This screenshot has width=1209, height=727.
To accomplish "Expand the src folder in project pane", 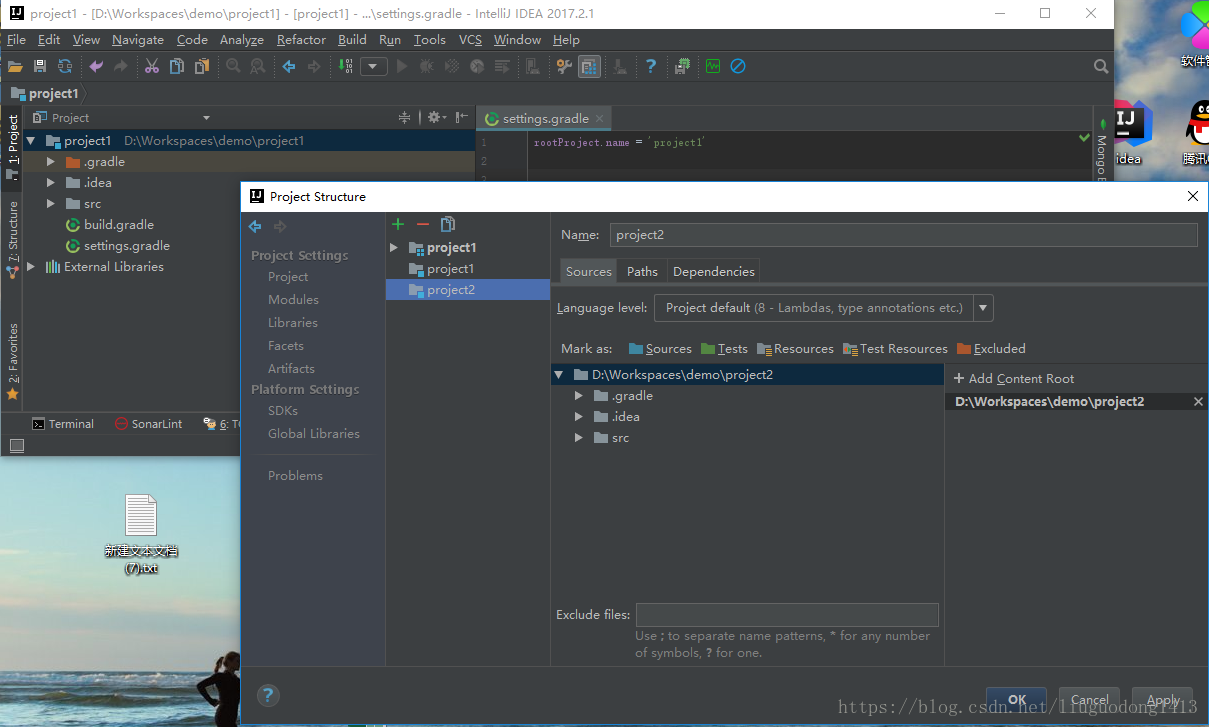I will tap(51, 204).
